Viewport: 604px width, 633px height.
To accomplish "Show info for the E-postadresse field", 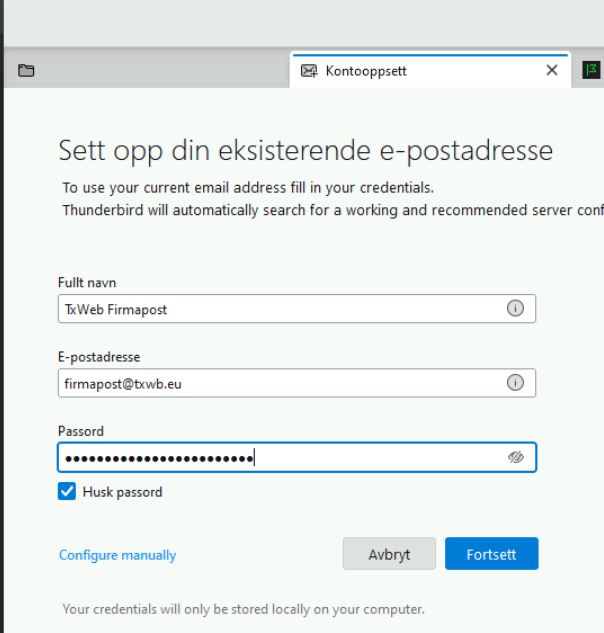I will (515, 383).
